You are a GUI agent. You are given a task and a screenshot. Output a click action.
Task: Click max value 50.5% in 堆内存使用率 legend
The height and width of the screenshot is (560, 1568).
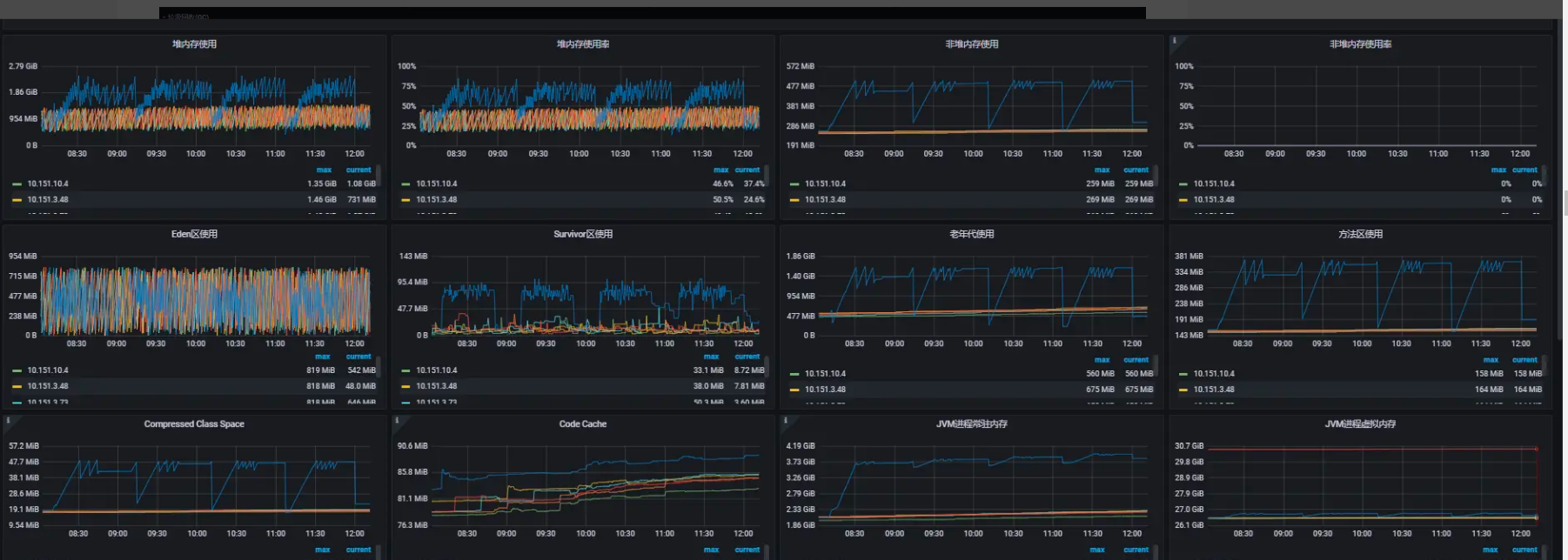(723, 199)
